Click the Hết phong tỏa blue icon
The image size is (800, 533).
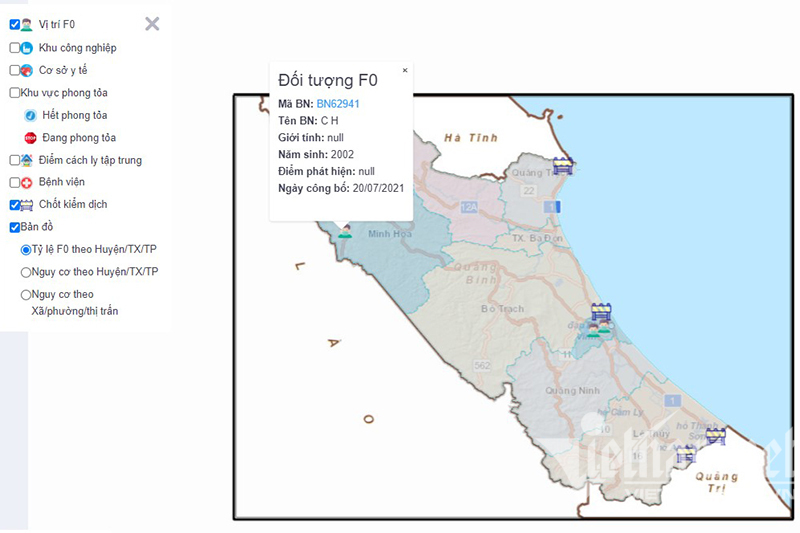pyautogui.click(x=30, y=115)
